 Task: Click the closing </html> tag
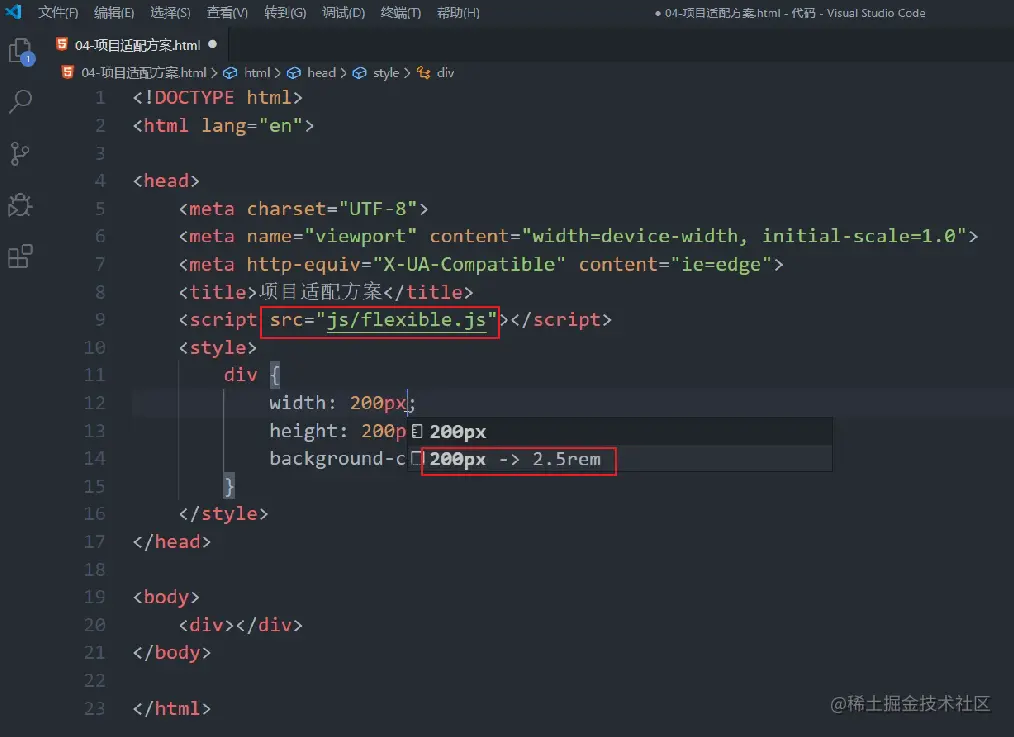171,709
